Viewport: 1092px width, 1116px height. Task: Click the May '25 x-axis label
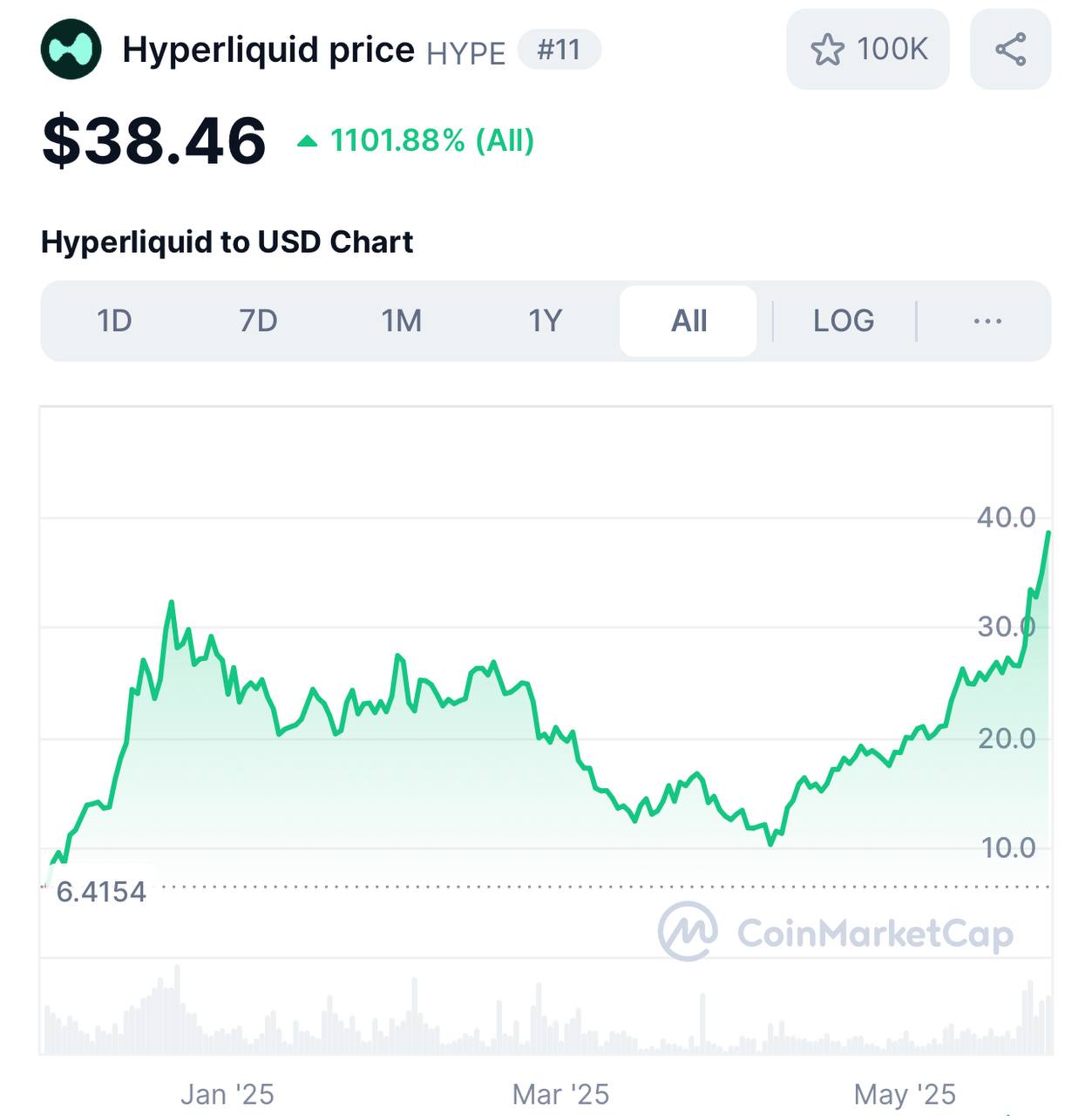point(905,1094)
